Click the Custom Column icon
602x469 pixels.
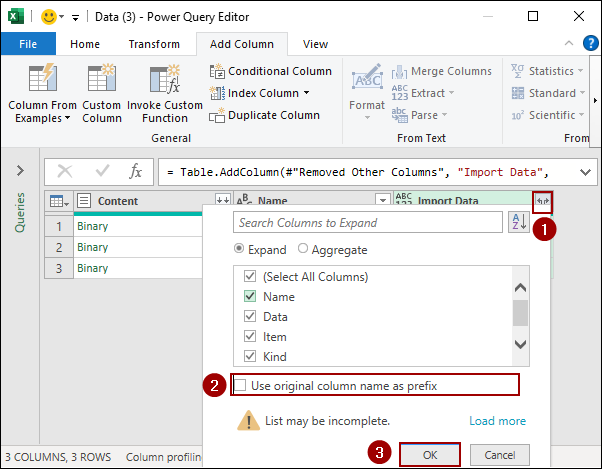coord(102,80)
